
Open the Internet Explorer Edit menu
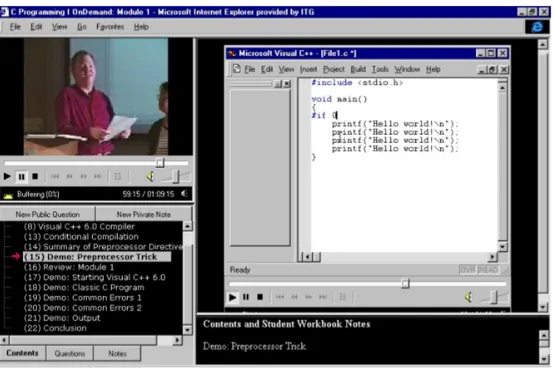tap(36, 27)
